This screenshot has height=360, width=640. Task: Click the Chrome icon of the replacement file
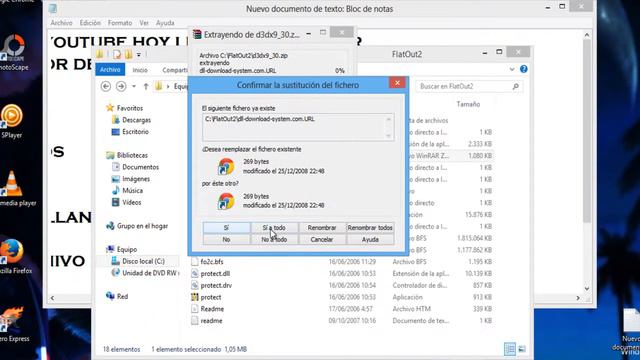coord(226,201)
